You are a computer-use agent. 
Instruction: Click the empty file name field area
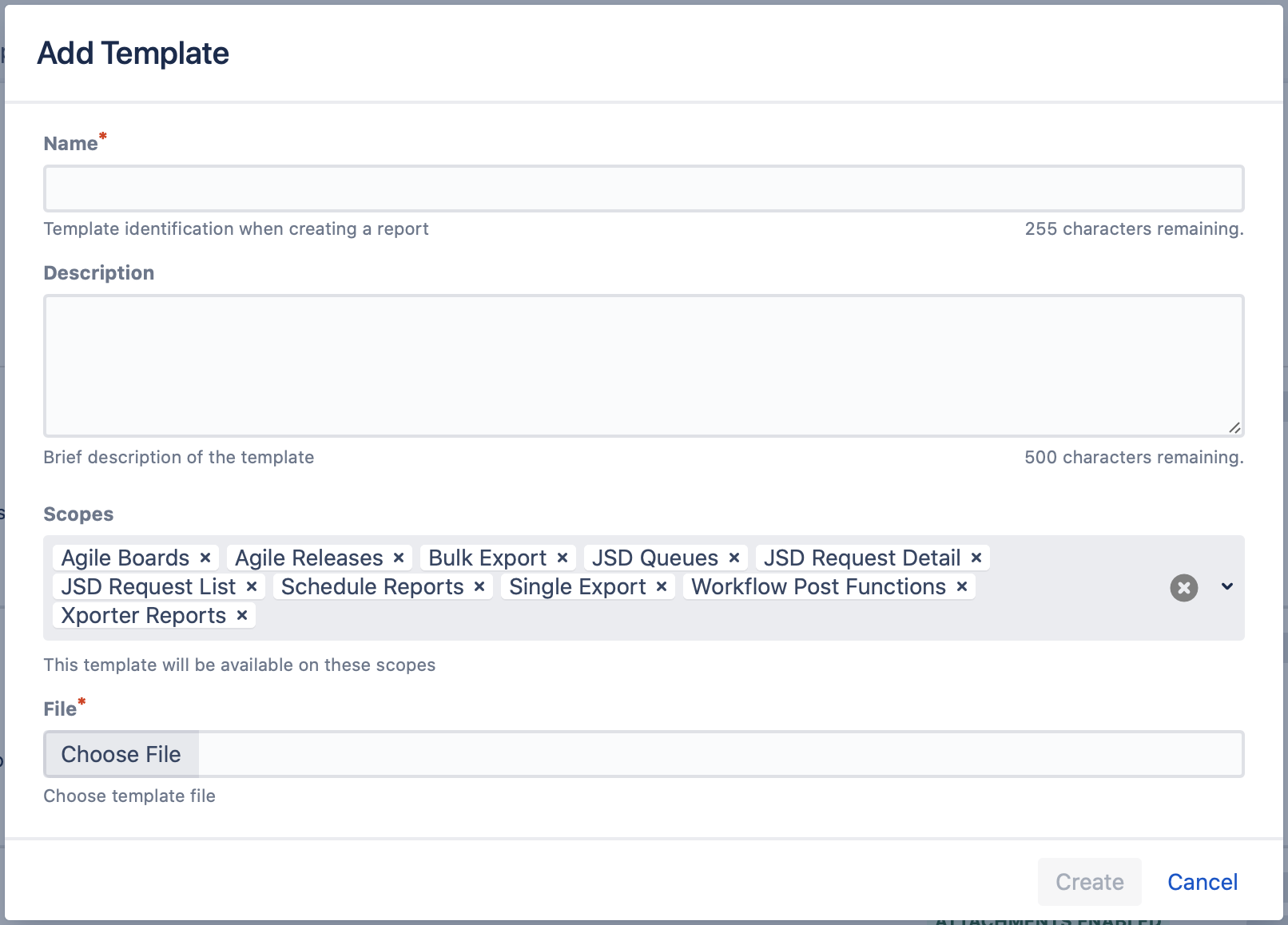point(719,754)
